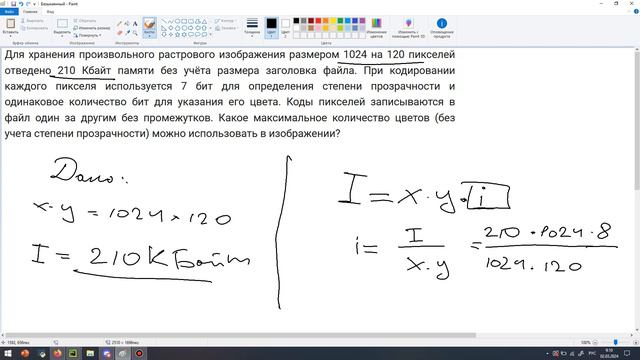Click the taskbar clock and date
Screen dimensions: 640x360
(x=609, y=353)
